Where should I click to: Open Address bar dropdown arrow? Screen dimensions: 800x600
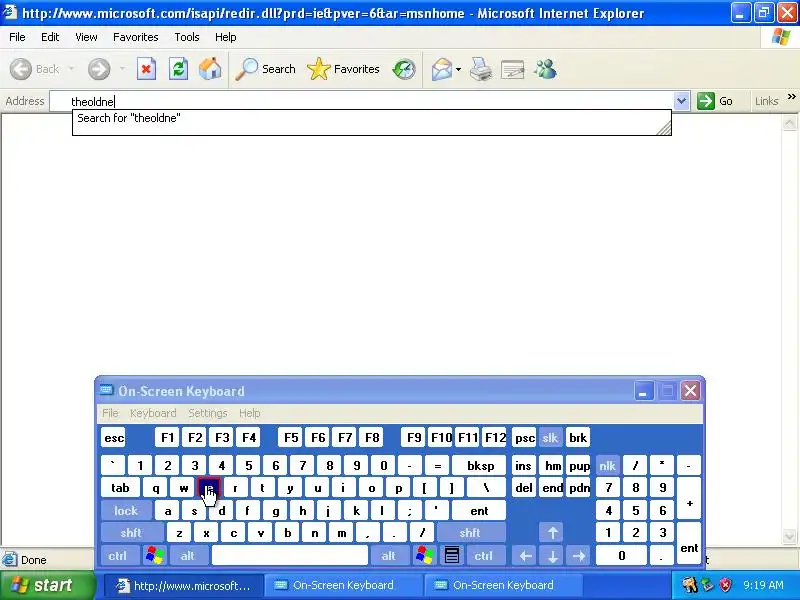[x=681, y=101]
